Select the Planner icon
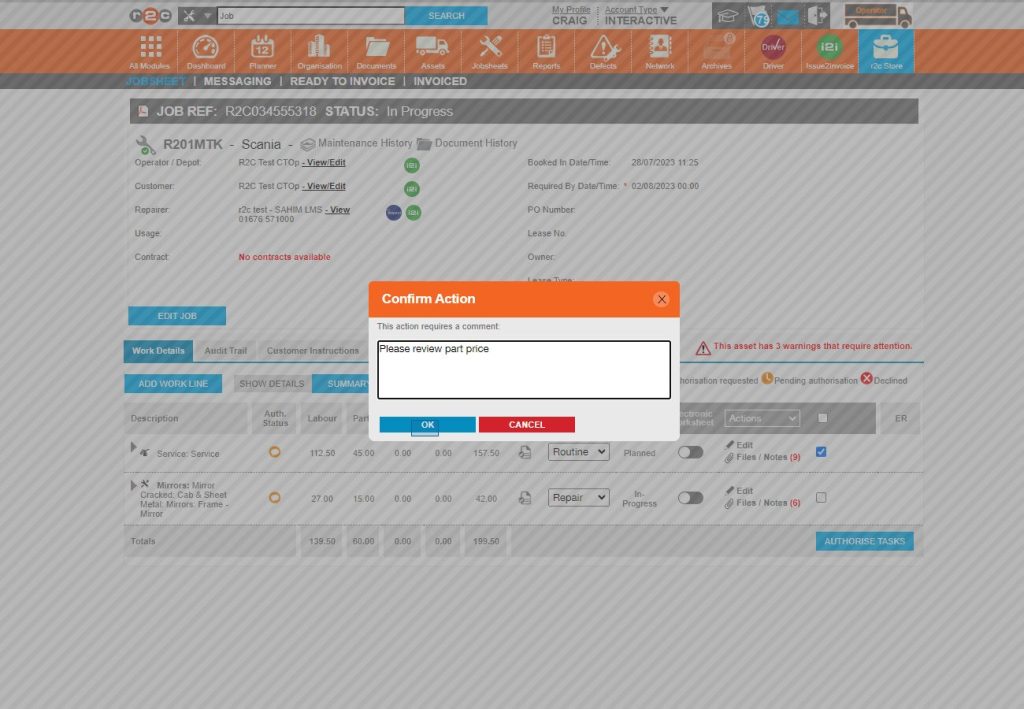The height and width of the screenshot is (709, 1024). [262, 50]
